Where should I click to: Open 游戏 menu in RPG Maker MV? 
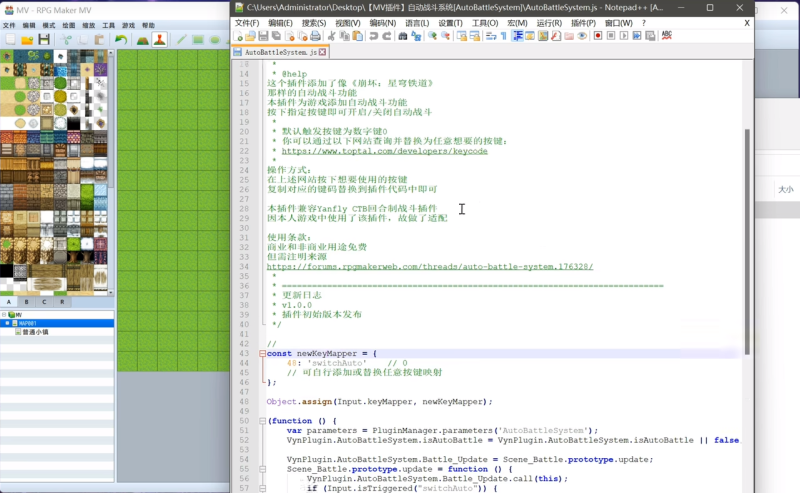[x=129, y=26]
